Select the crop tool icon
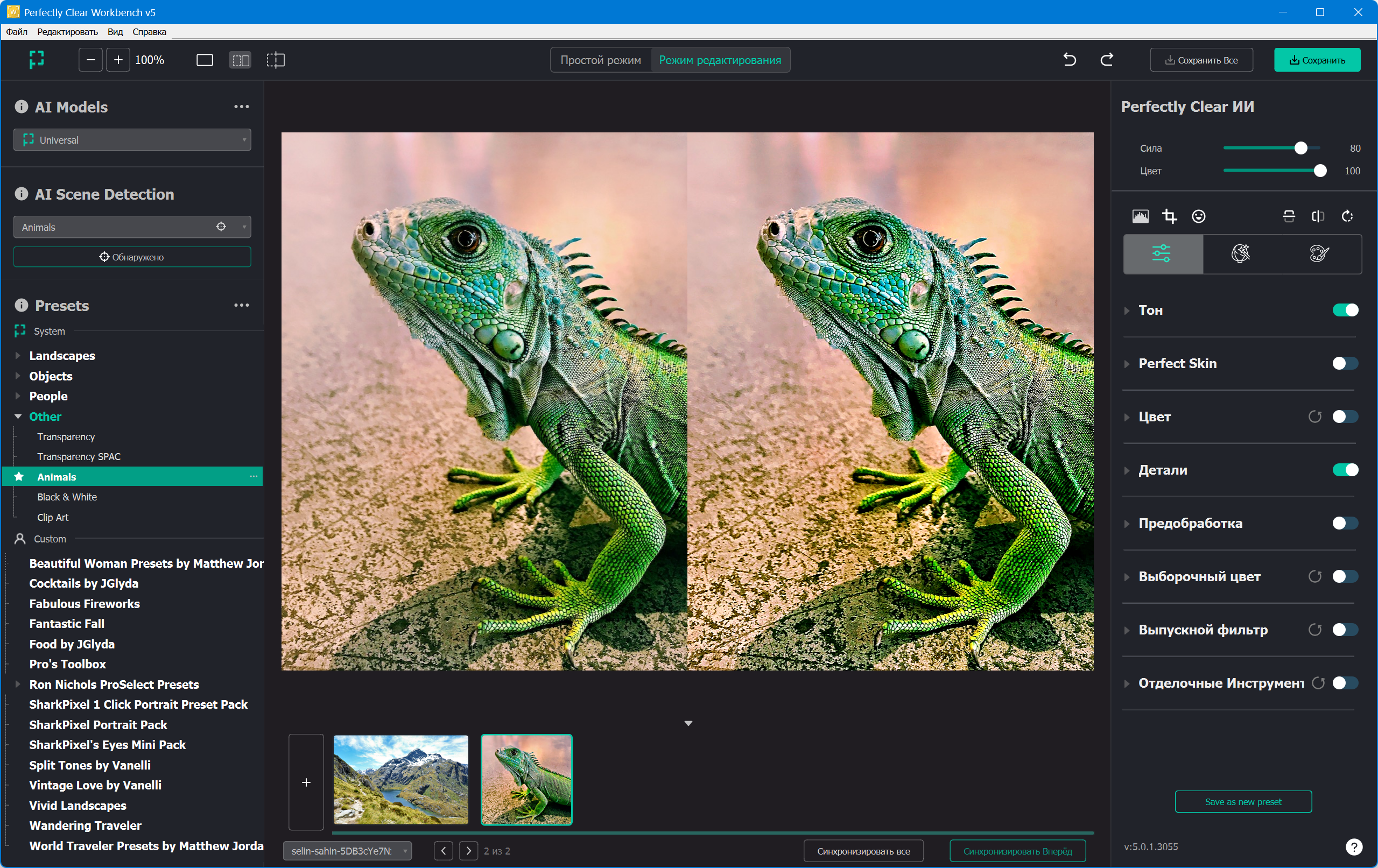The height and width of the screenshot is (868, 1378). pos(1169,216)
